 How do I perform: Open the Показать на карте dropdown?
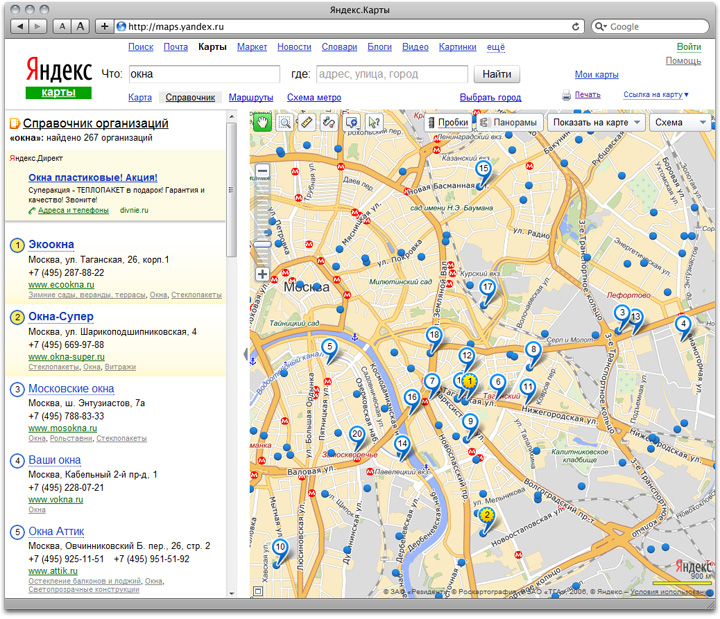click(596, 122)
